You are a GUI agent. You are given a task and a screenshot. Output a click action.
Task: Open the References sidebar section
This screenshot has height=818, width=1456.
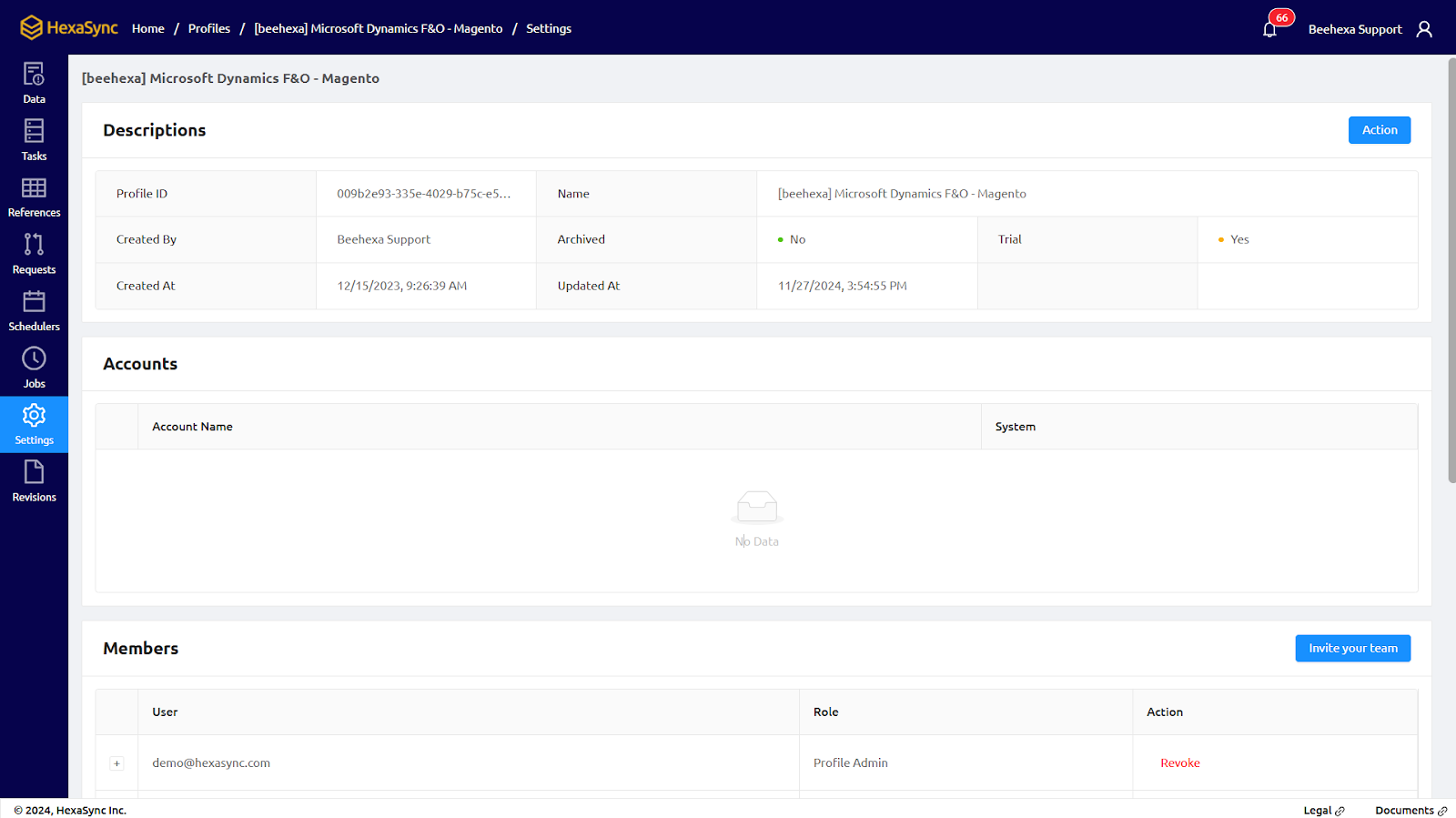pyautogui.click(x=34, y=197)
